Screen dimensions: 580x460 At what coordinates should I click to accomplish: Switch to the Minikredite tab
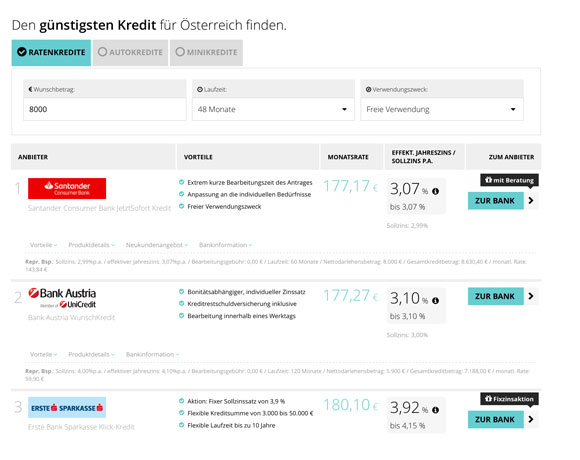pyautogui.click(x=206, y=53)
